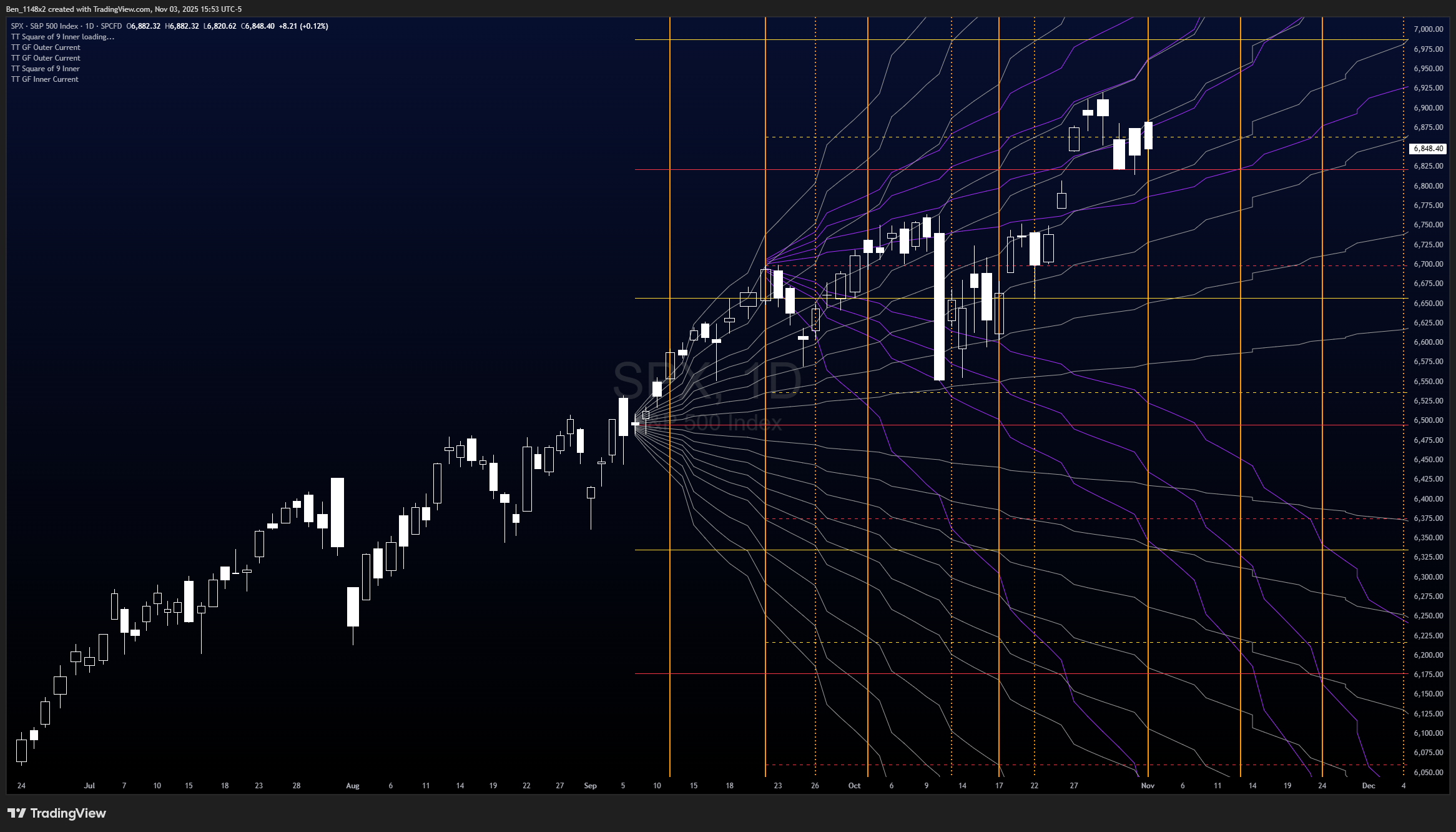The image size is (1456, 832).
Task: Click the 6,500.00 price scale label
Action: [1429, 420]
